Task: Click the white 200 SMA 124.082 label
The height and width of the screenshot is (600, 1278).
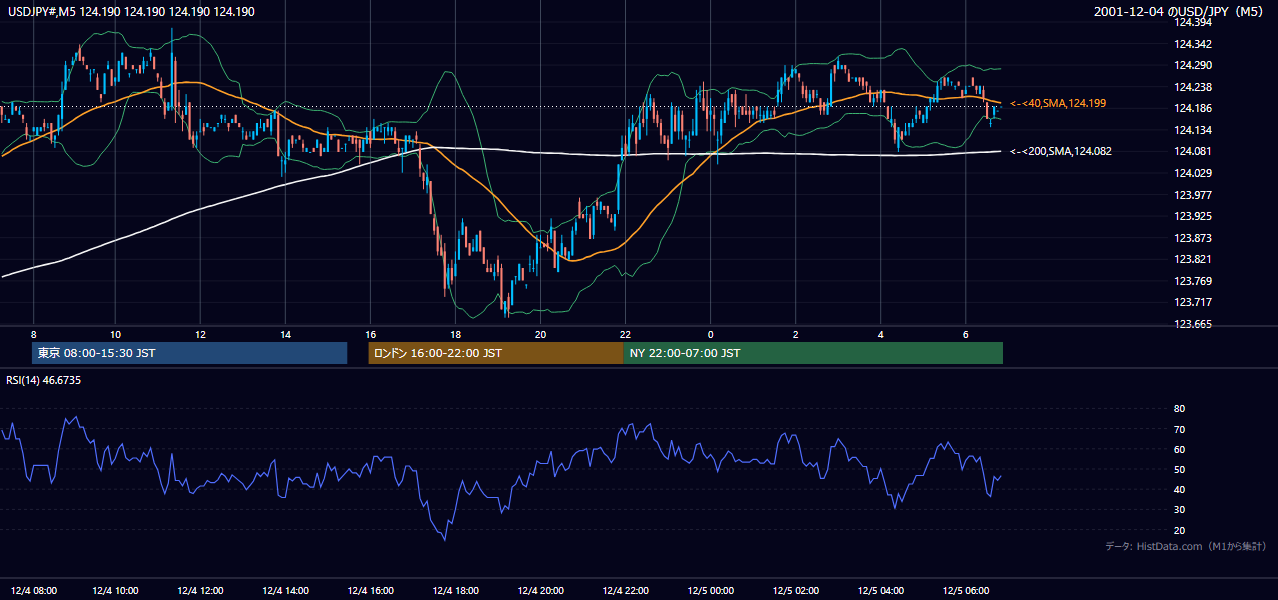Action: 1061,151
